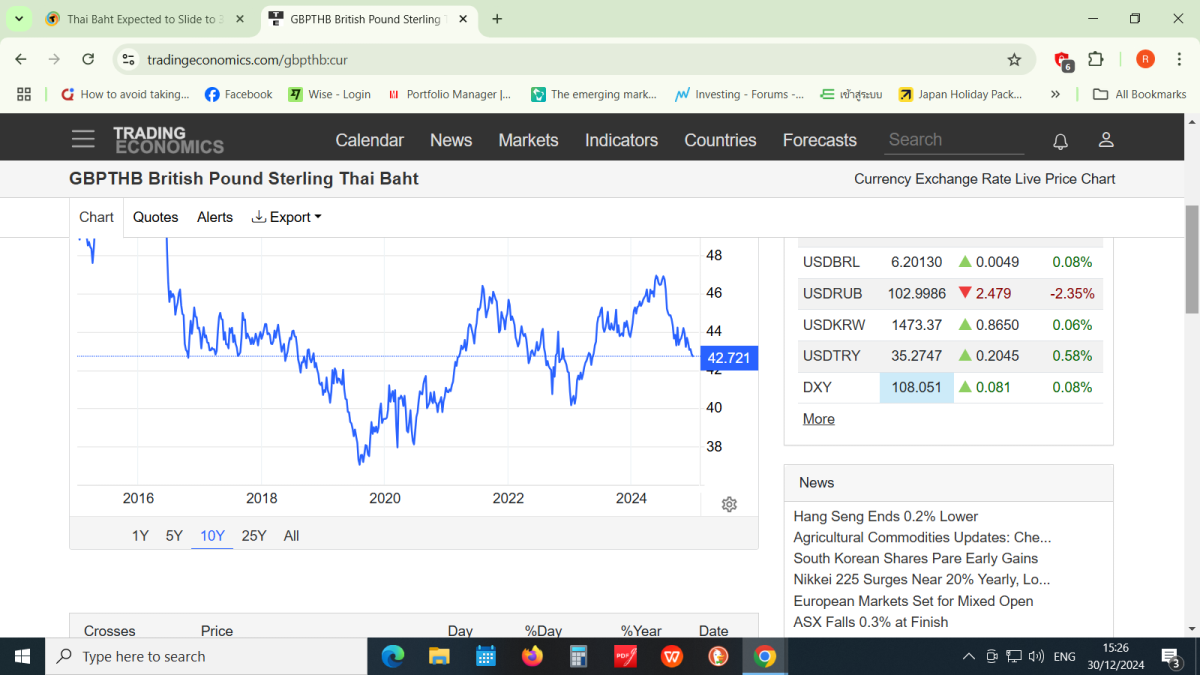Open the Trading Economics hamburger menu
This screenshot has width=1200, height=675.
(83, 140)
